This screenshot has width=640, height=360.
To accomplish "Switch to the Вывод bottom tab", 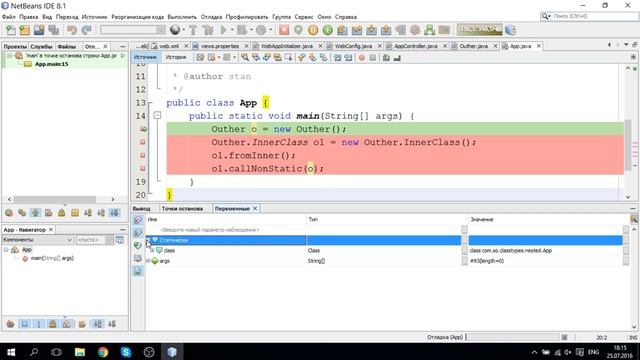I will pos(142,209).
